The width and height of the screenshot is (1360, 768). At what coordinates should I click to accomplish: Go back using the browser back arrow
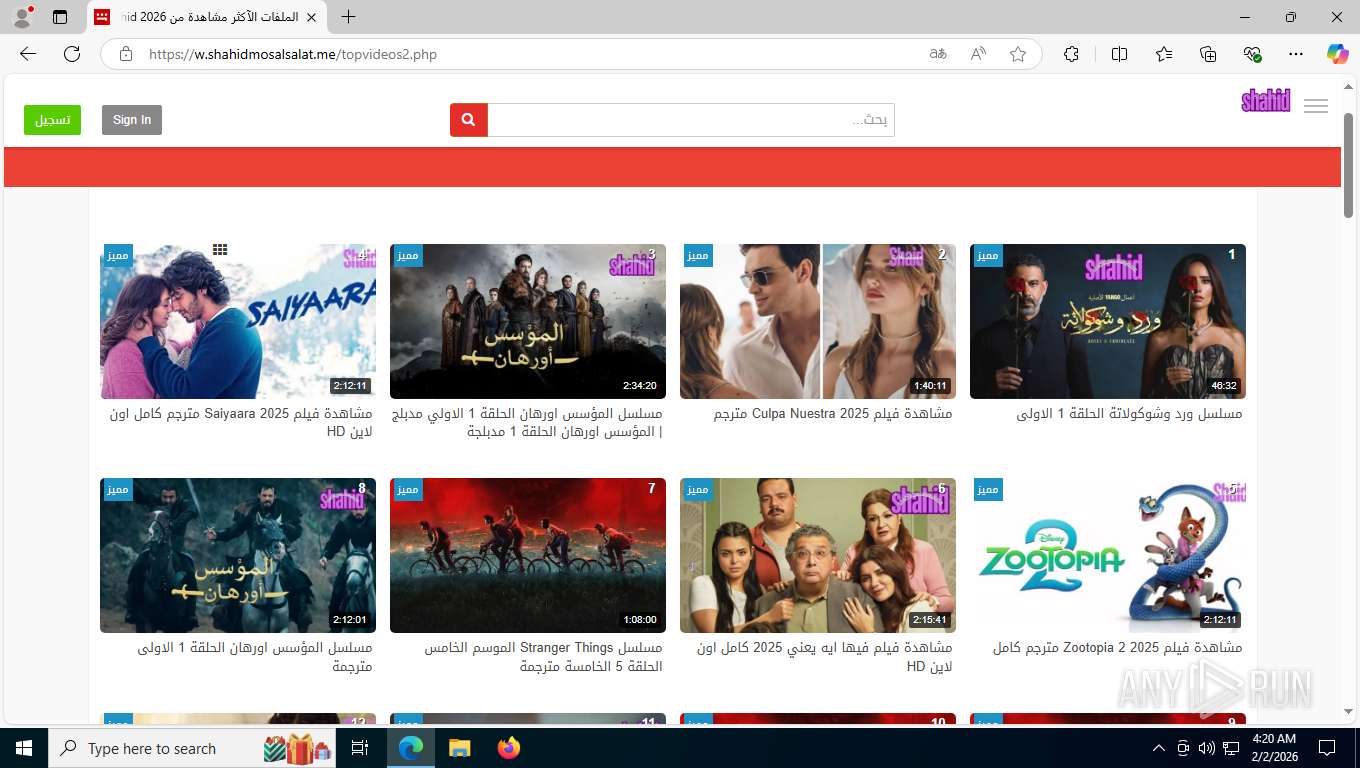pyautogui.click(x=28, y=54)
